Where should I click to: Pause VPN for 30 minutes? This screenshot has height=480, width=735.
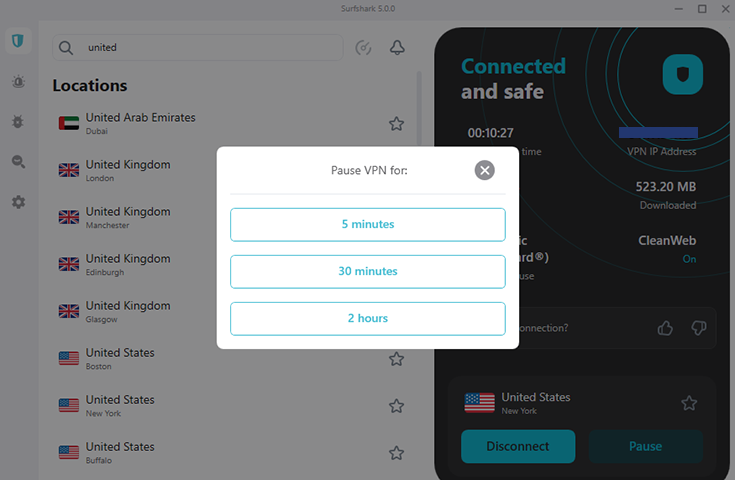[x=368, y=271]
